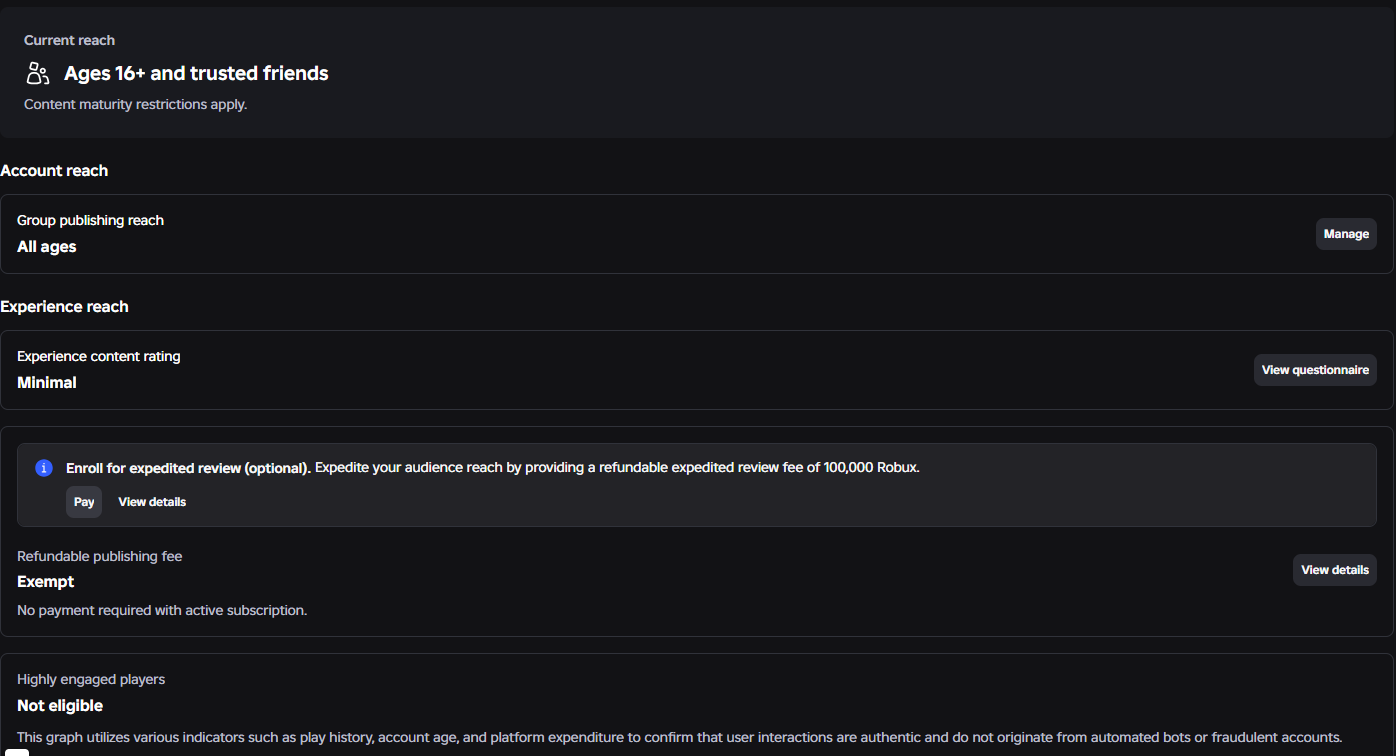Click the Current reach label
The image size is (1396, 756).
point(69,40)
